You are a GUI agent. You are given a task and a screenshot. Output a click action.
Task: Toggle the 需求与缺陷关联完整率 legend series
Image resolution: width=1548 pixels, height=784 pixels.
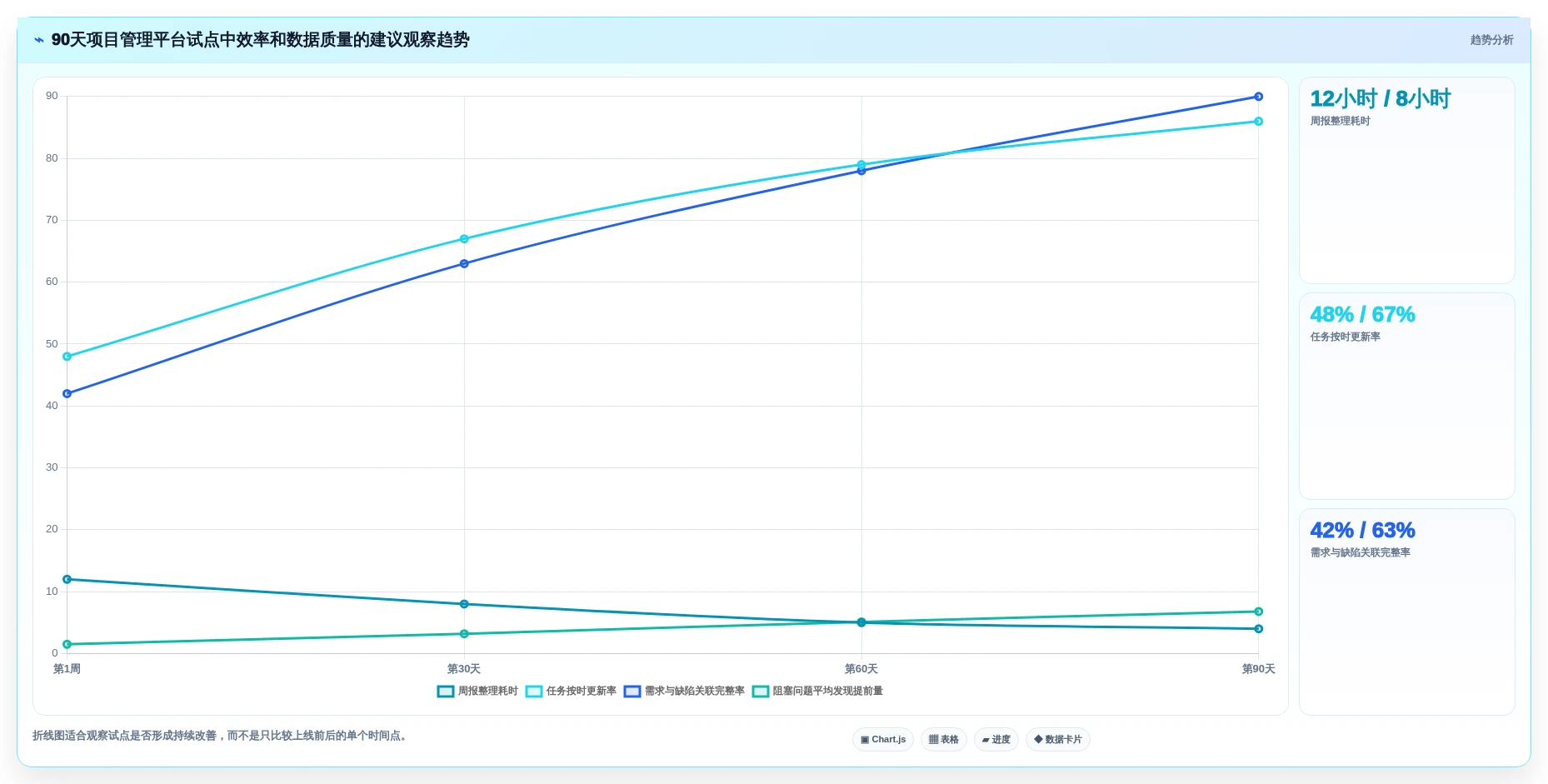click(684, 692)
